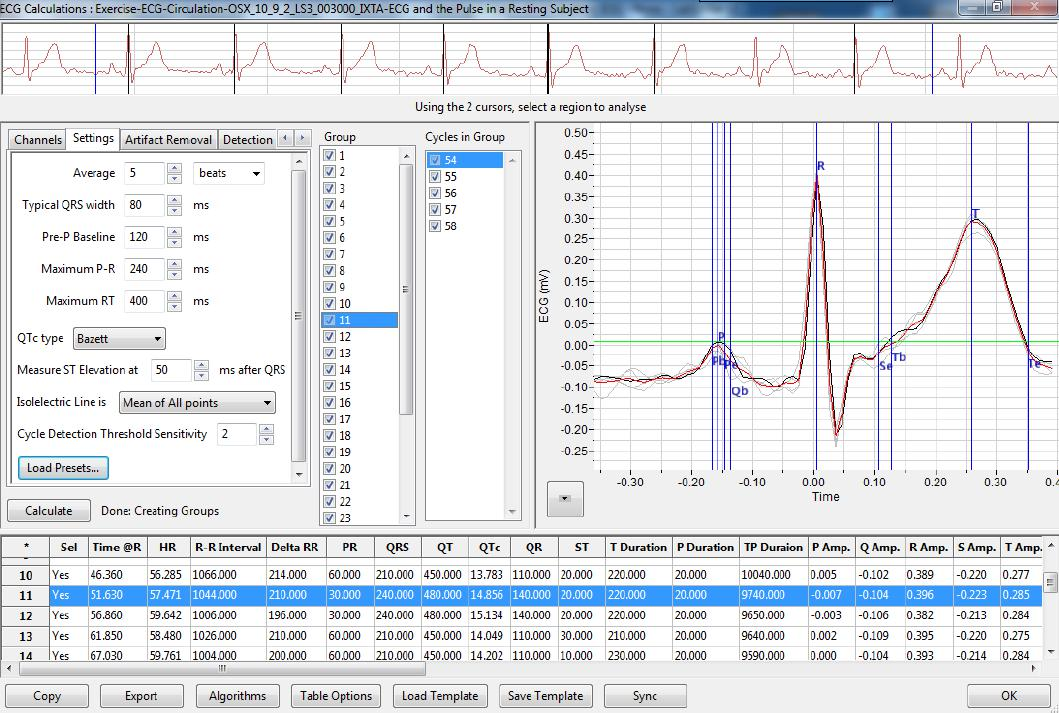This screenshot has height=713, width=1059.
Task: Open the QTc type Bazett dropdown
Action: [118, 339]
